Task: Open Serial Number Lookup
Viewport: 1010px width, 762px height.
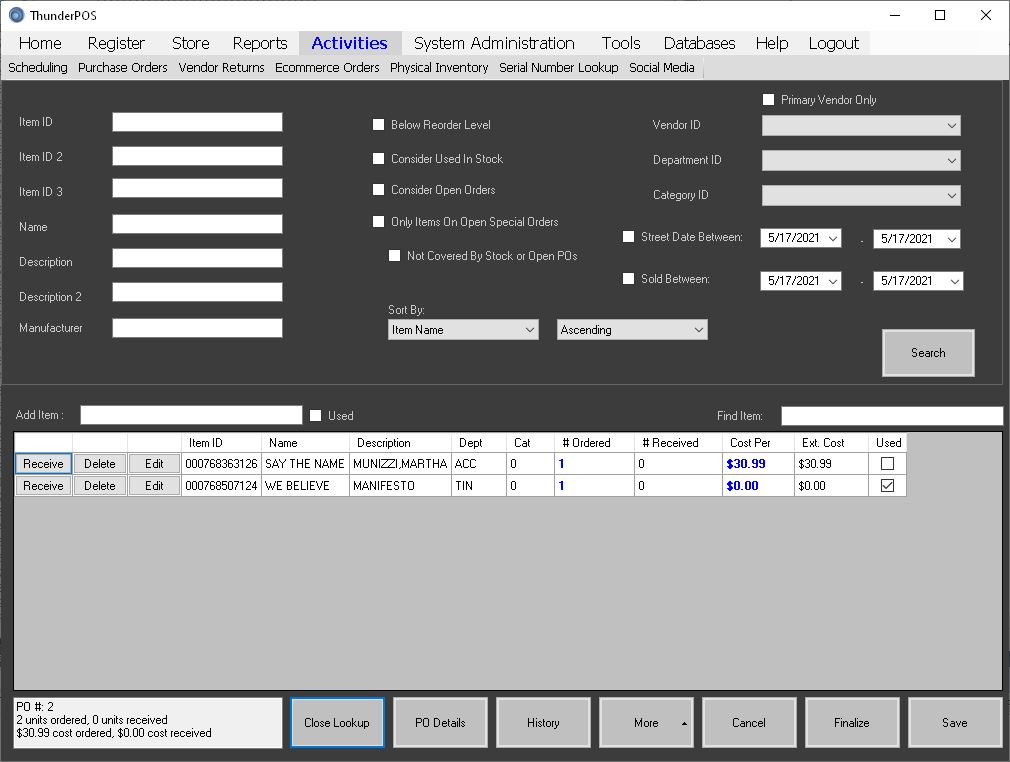Action: tap(558, 67)
